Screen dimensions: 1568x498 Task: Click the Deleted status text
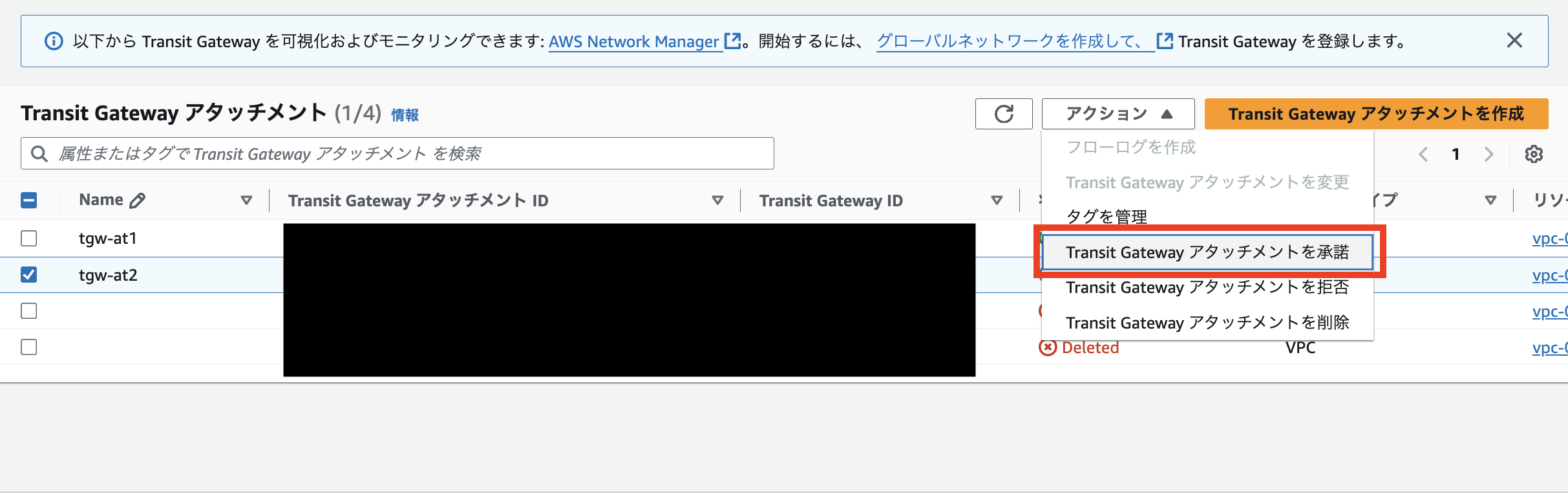[x=1090, y=348]
